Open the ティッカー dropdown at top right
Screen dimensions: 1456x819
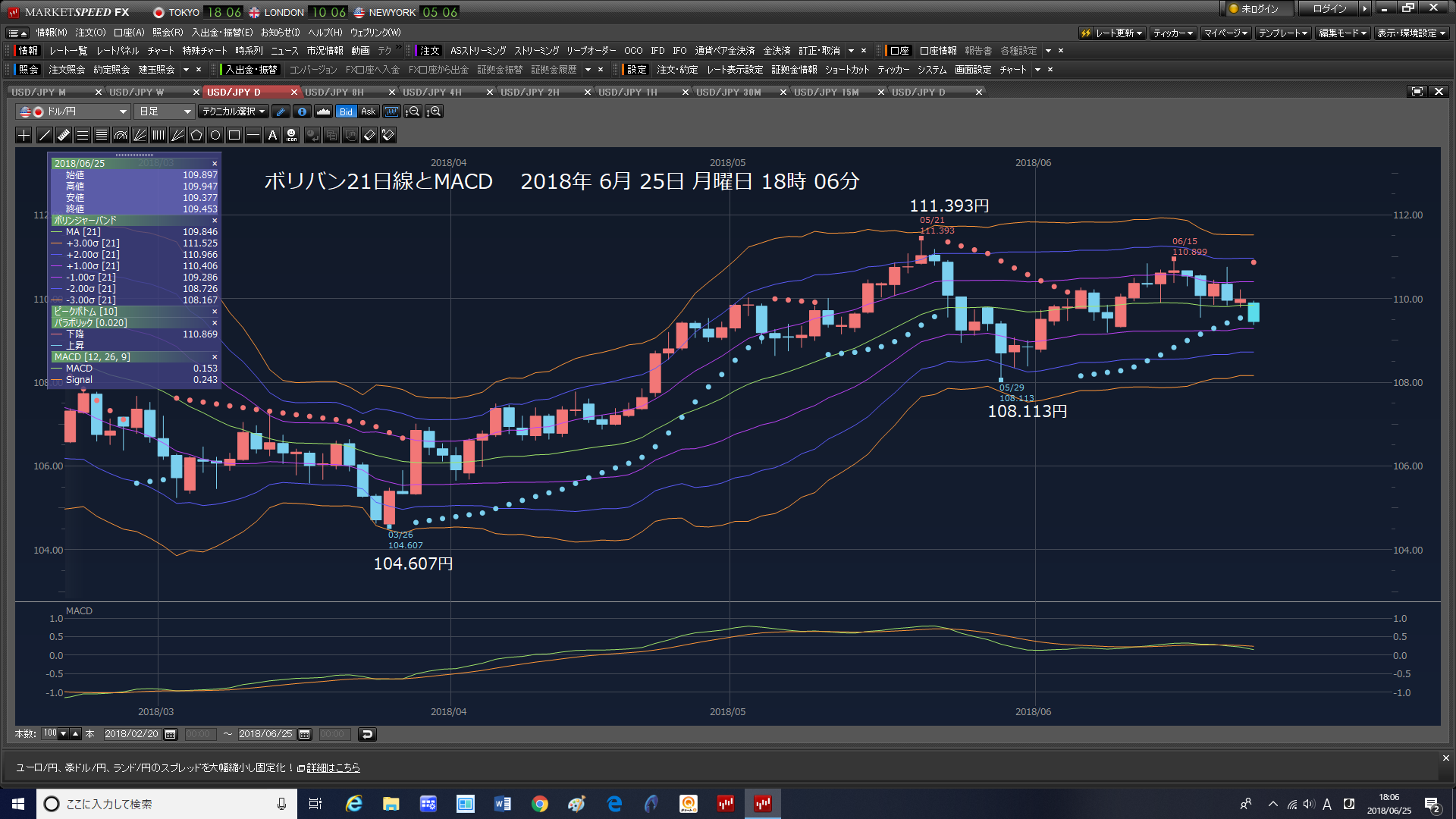coord(1173,33)
